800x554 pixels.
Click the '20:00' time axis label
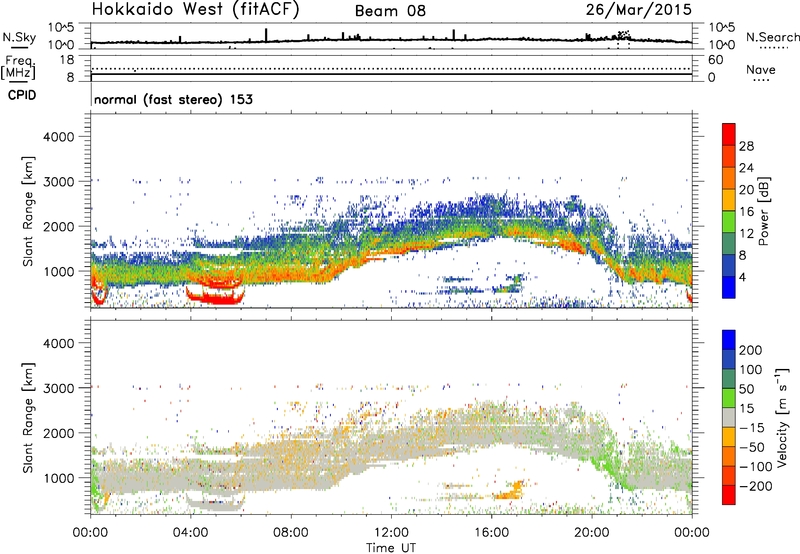[592, 533]
